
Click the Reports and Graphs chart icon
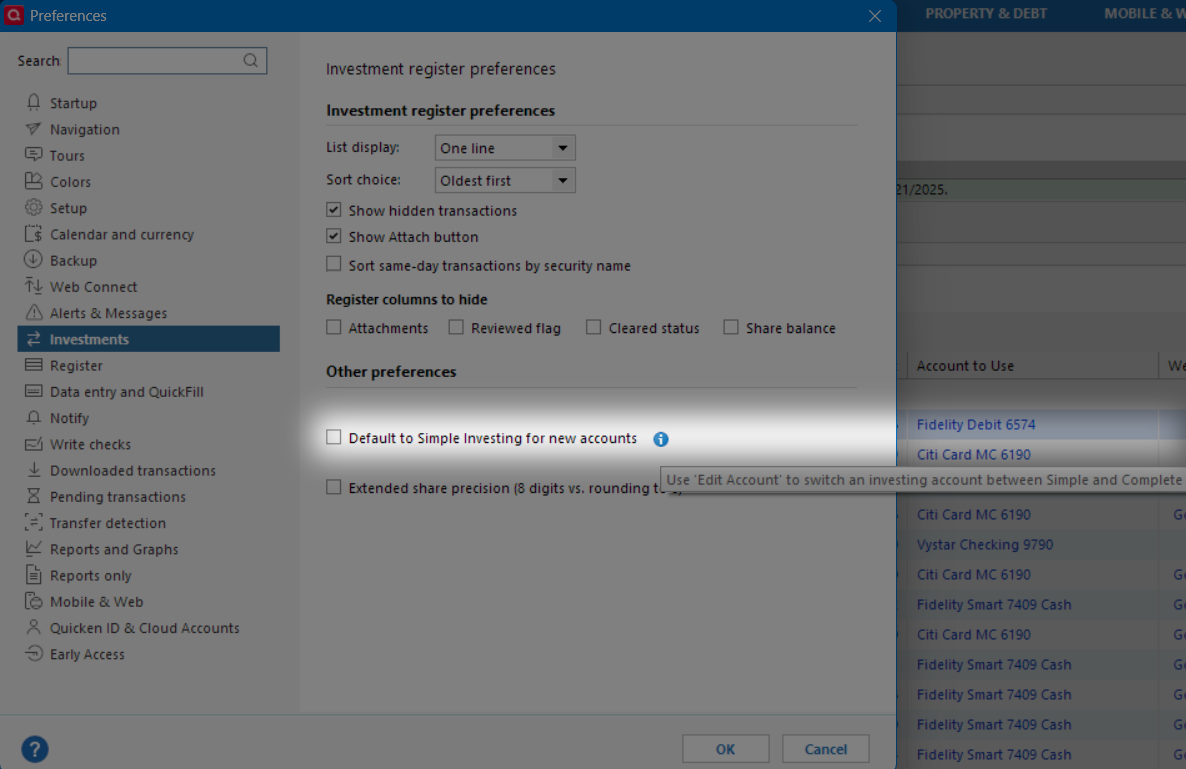click(x=33, y=548)
